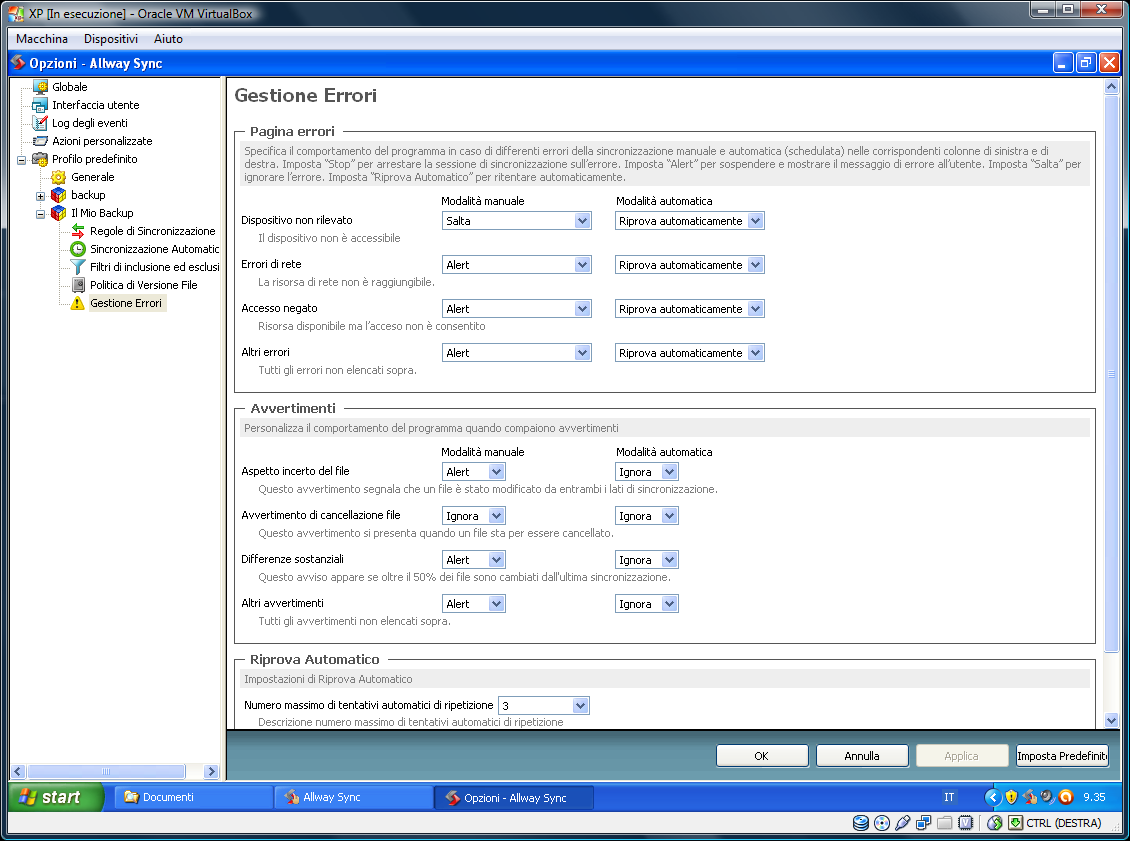This screenshot has width=1130, height=841.
Task: Click the OK button
Action: tap(762, 756)
